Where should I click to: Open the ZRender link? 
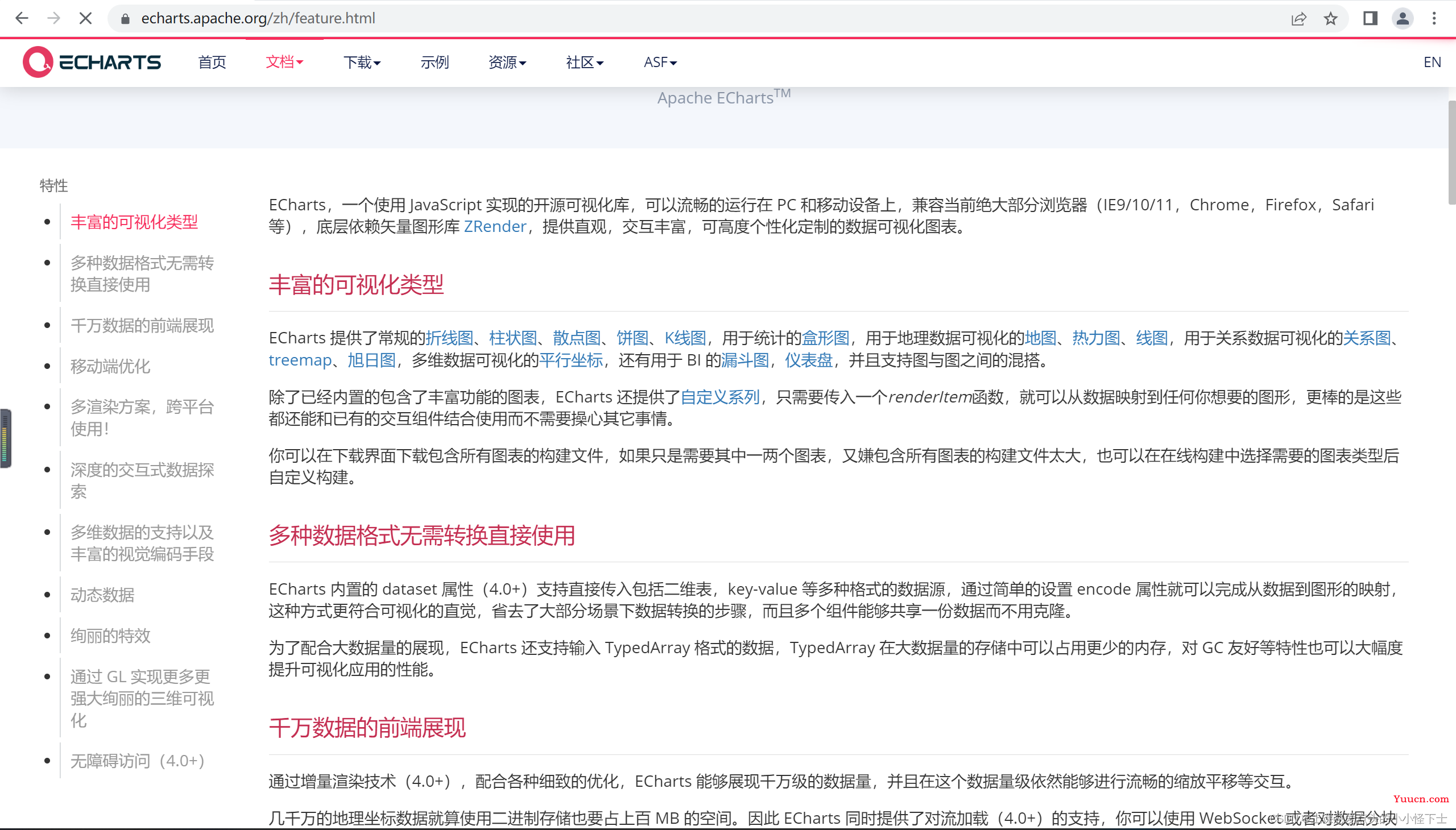(x=494, y=226)
